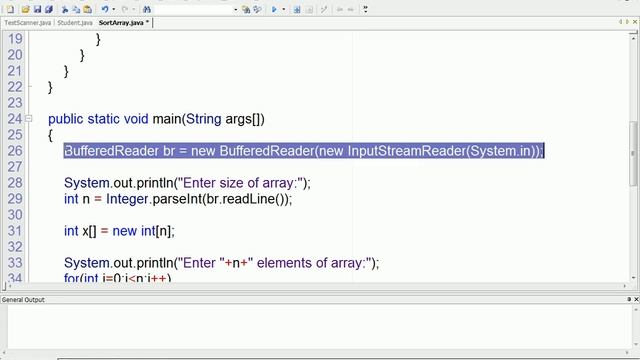Open the Find dialog with the binoculars icon
The width and height of the screenshot is (640, 360).
147,9
